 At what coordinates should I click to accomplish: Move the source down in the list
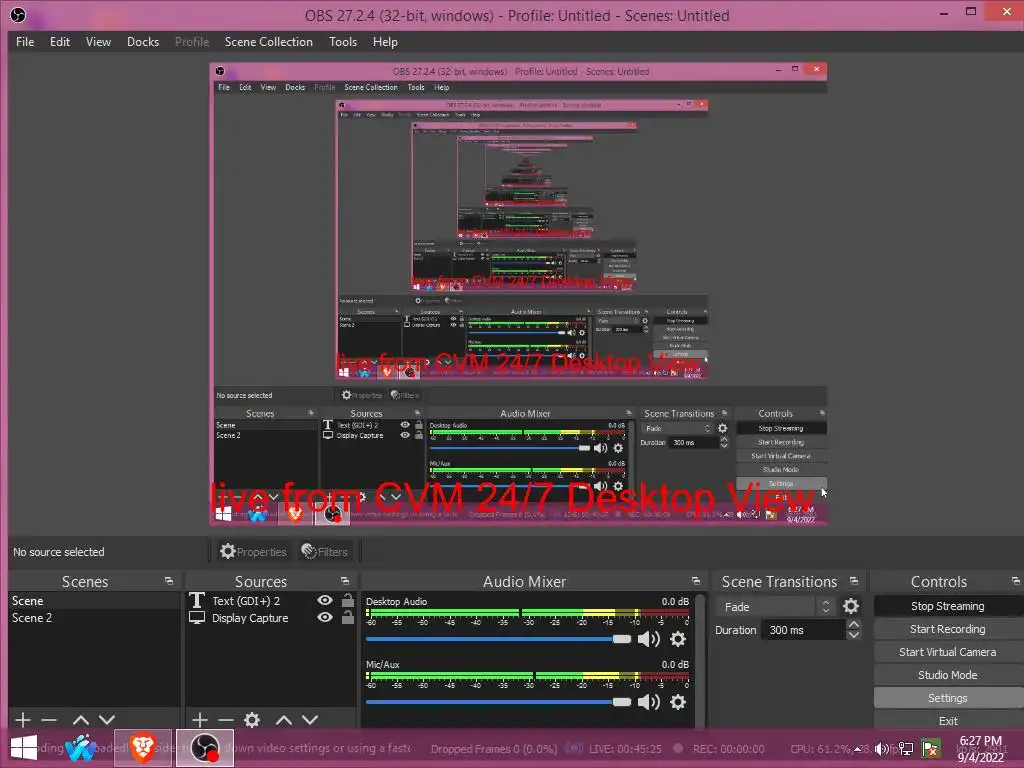[x=310, y=720]
